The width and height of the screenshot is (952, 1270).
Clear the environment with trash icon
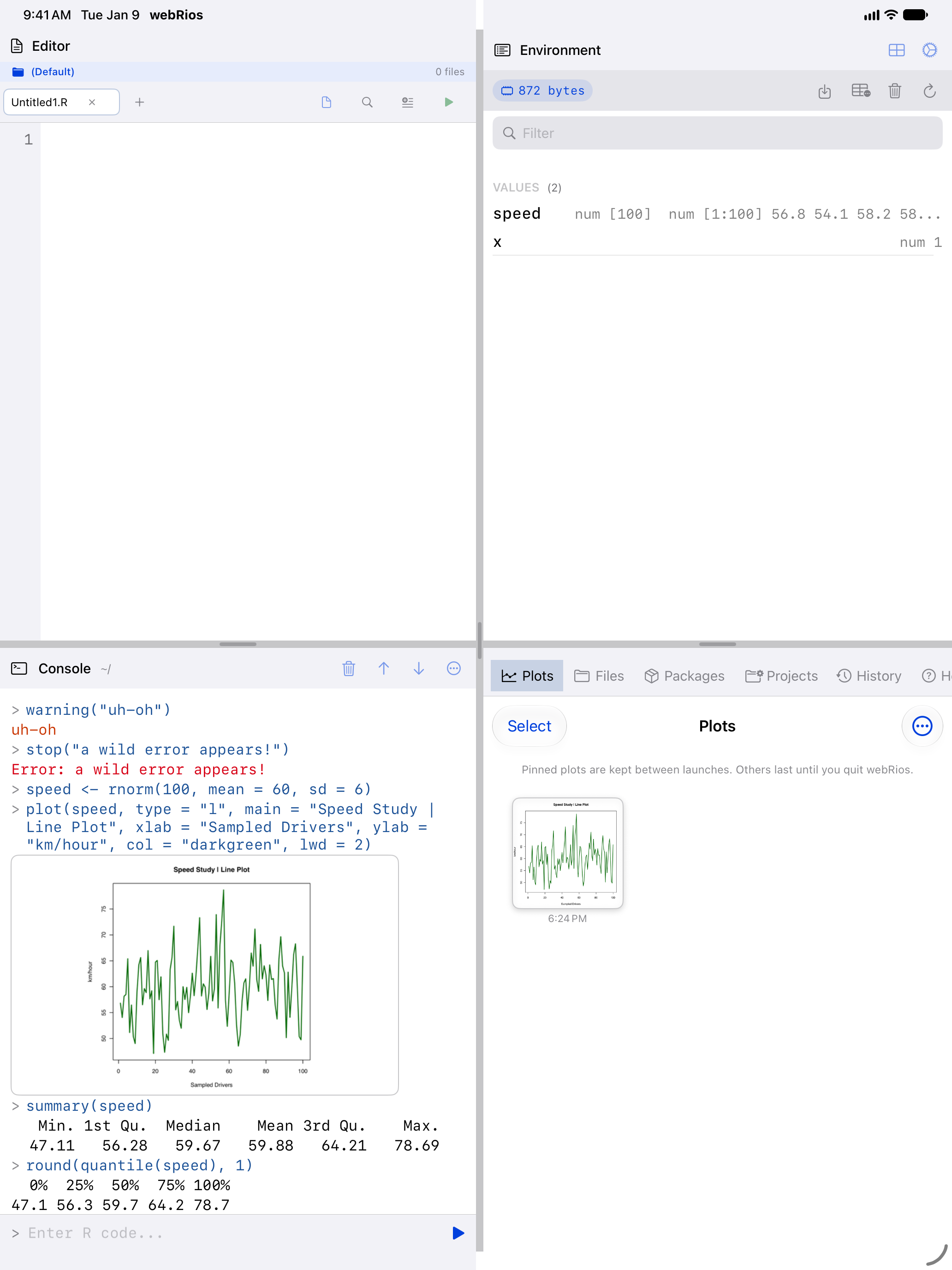895,91
